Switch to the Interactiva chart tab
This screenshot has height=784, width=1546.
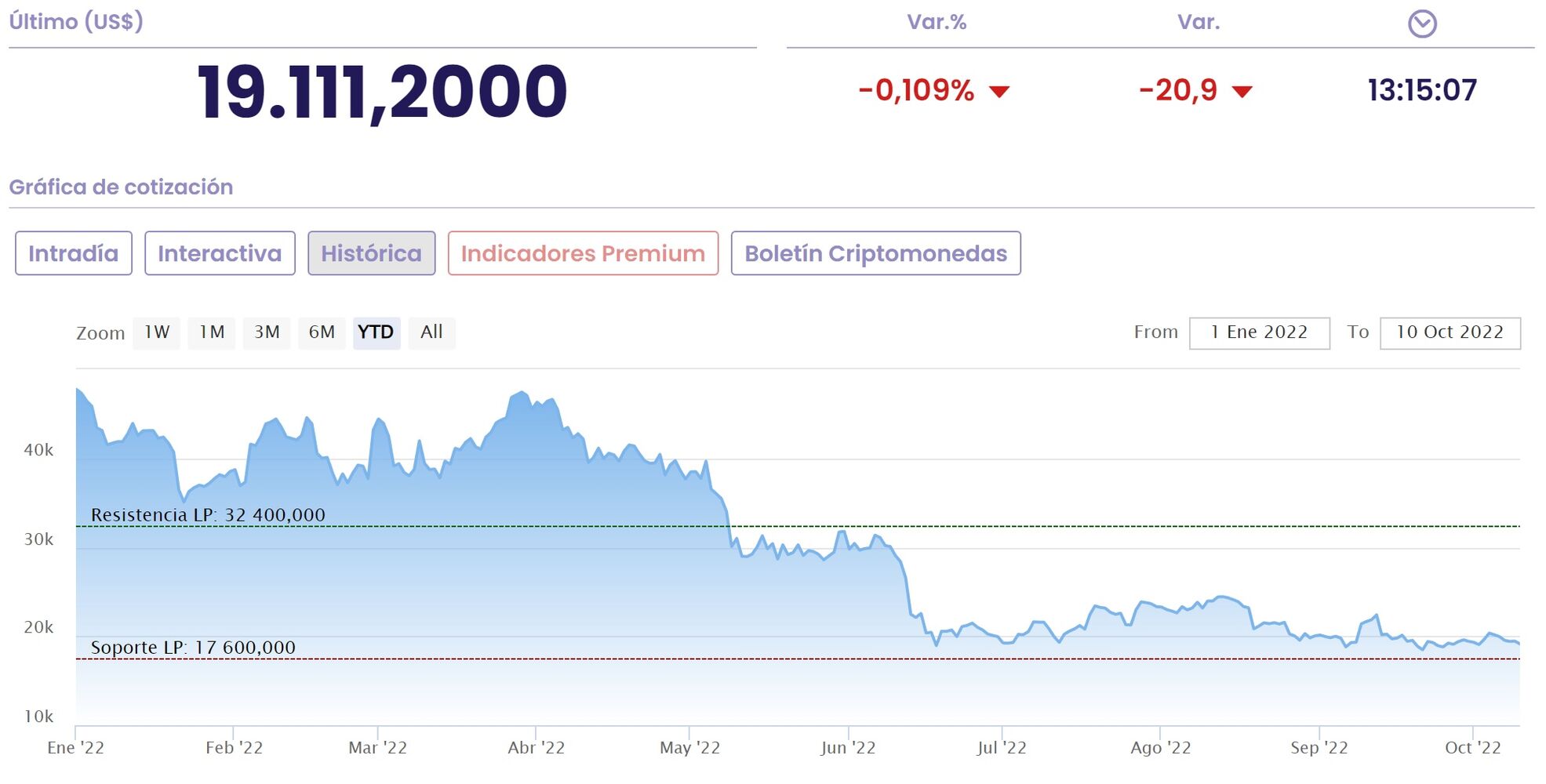click(220, 253)
